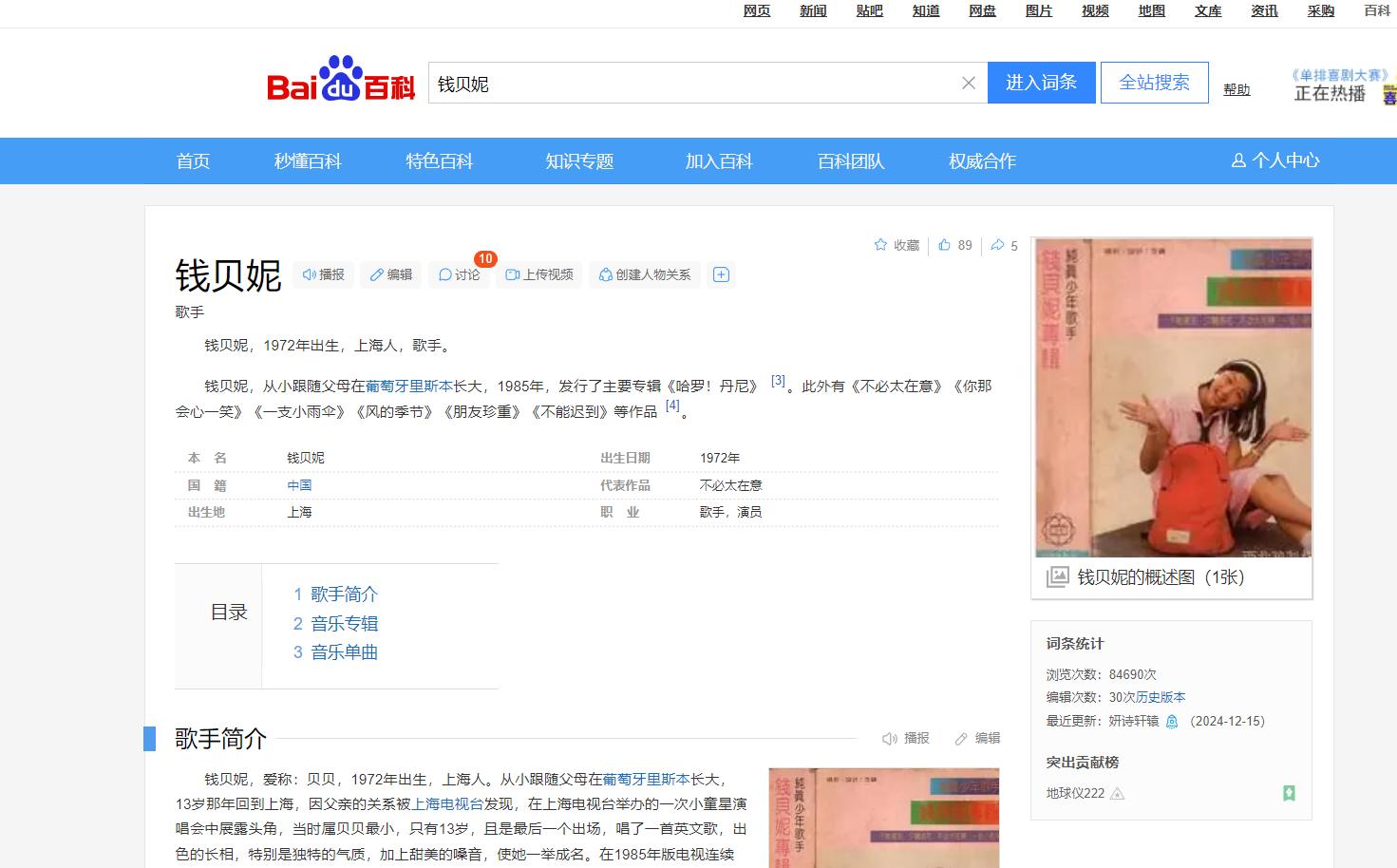Screen dimensions: 1397x868
Task: Go to 新闻 in top links
Action: [x=813, y=10]
